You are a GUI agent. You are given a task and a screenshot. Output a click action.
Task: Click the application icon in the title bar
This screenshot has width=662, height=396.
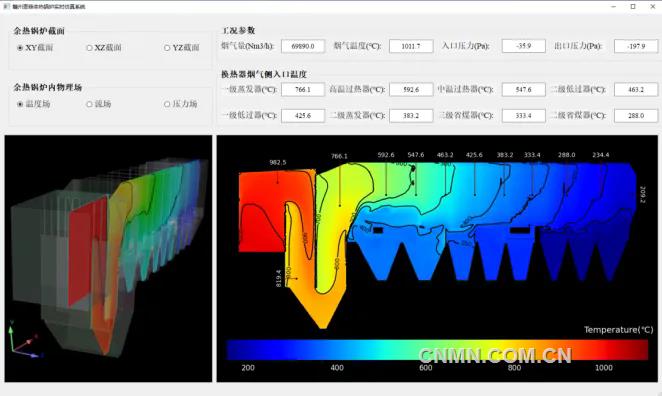pyautogui.click(x=6, y=6)
